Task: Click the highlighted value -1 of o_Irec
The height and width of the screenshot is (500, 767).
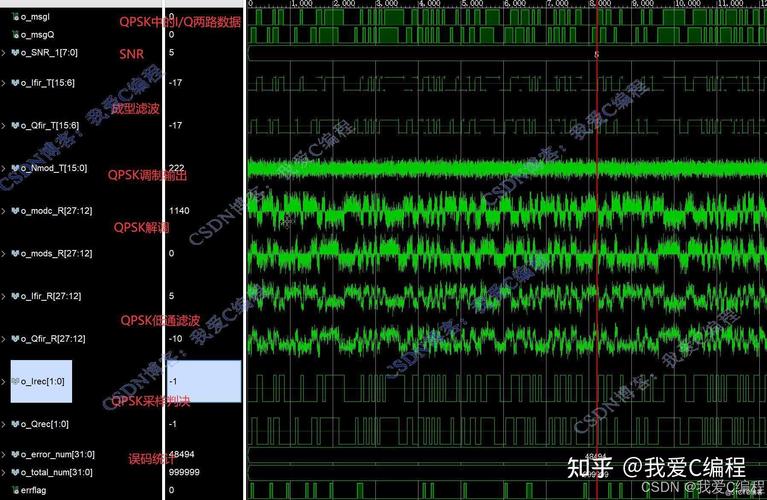Action: (173, 381)
